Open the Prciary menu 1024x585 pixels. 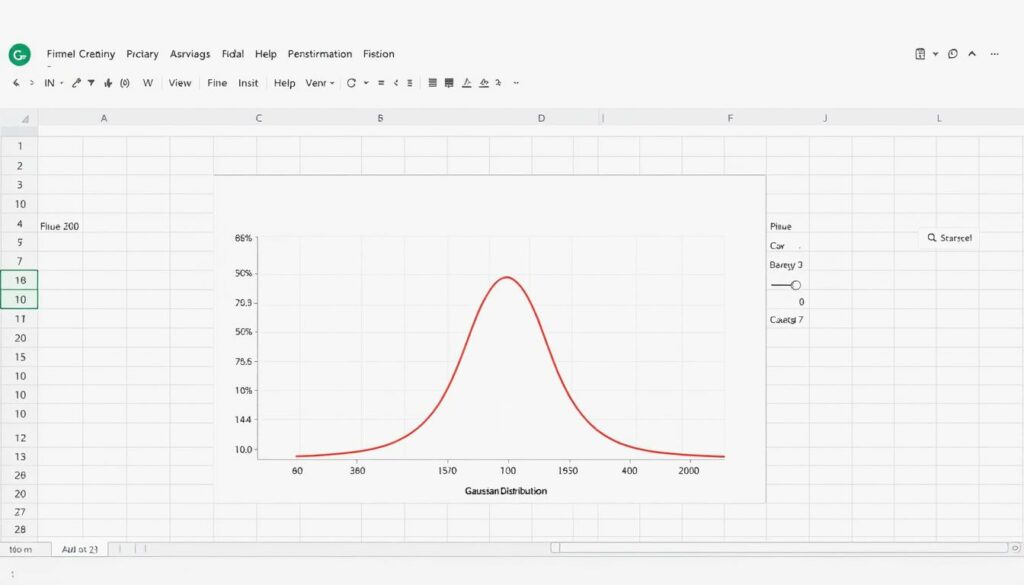(x=142, y=54)
